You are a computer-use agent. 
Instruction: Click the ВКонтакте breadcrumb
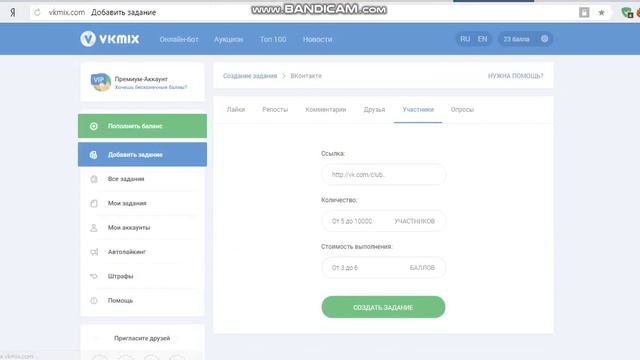click(x=306, y=76)
